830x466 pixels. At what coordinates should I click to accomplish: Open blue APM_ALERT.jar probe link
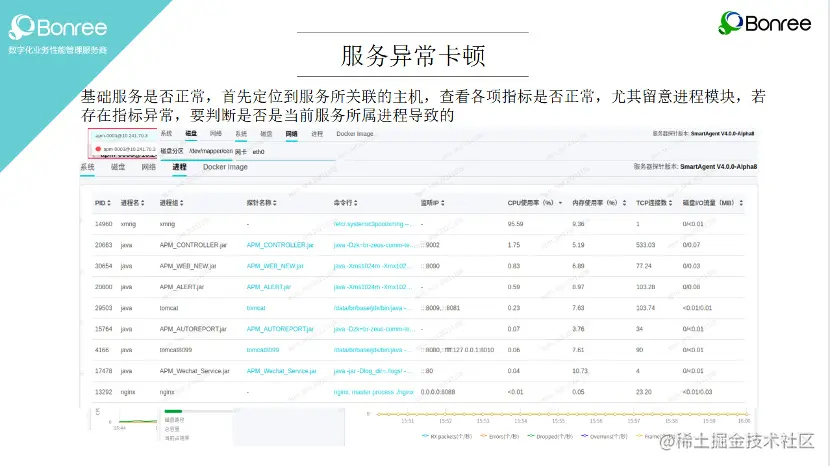click(x=269, y=287)
